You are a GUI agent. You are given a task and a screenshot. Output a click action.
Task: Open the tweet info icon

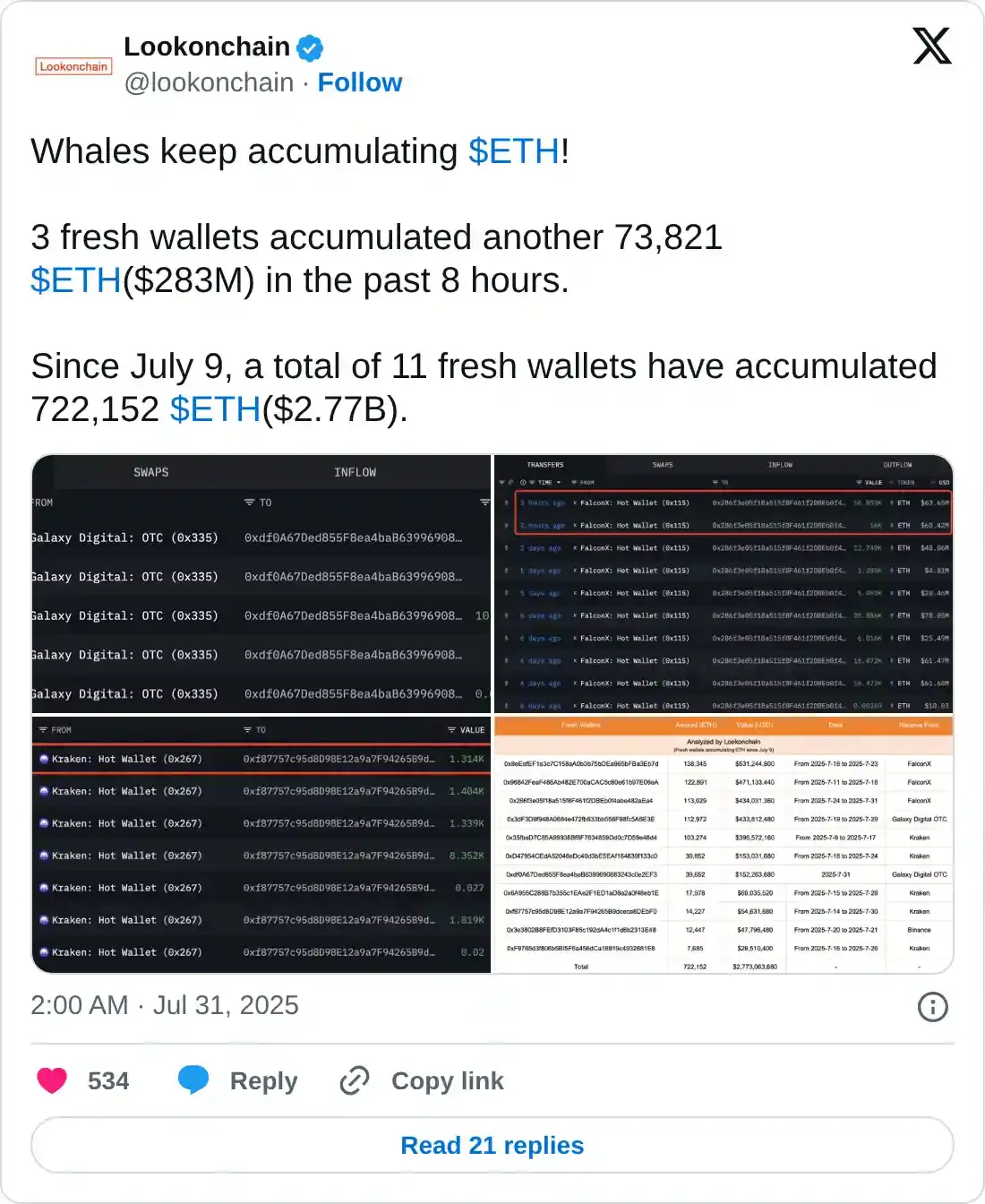(932, 1007)
